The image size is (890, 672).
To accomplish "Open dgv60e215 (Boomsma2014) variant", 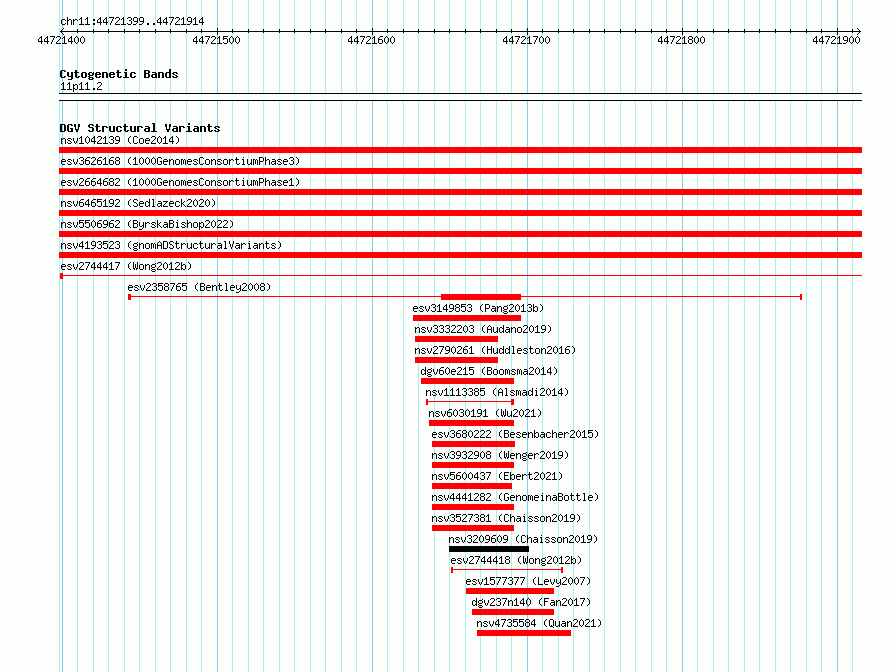I will (489, 371).
